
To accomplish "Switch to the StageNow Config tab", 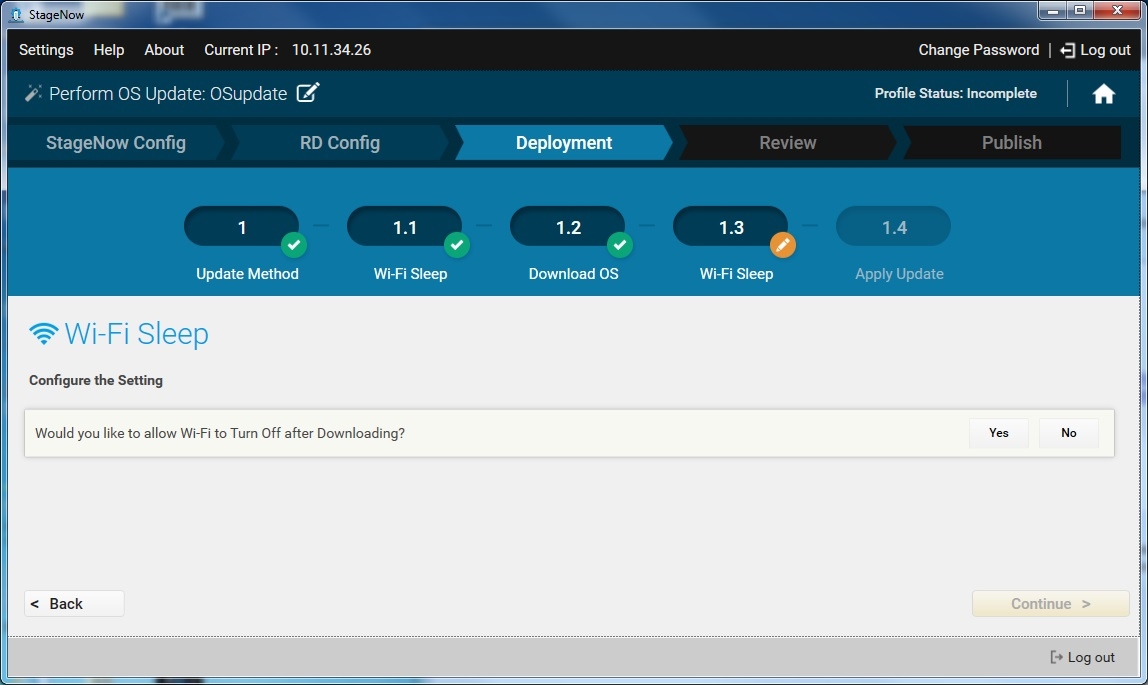I will point(116,143).
